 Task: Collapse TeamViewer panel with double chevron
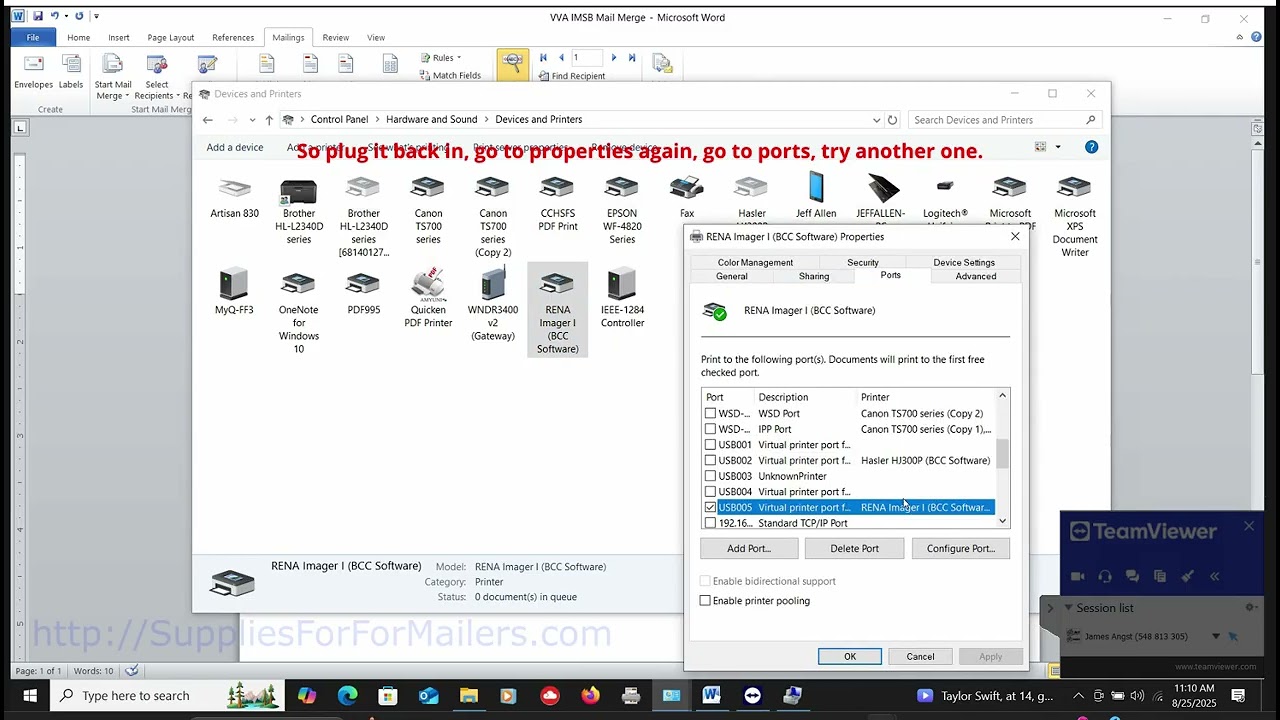[1215, 576]
